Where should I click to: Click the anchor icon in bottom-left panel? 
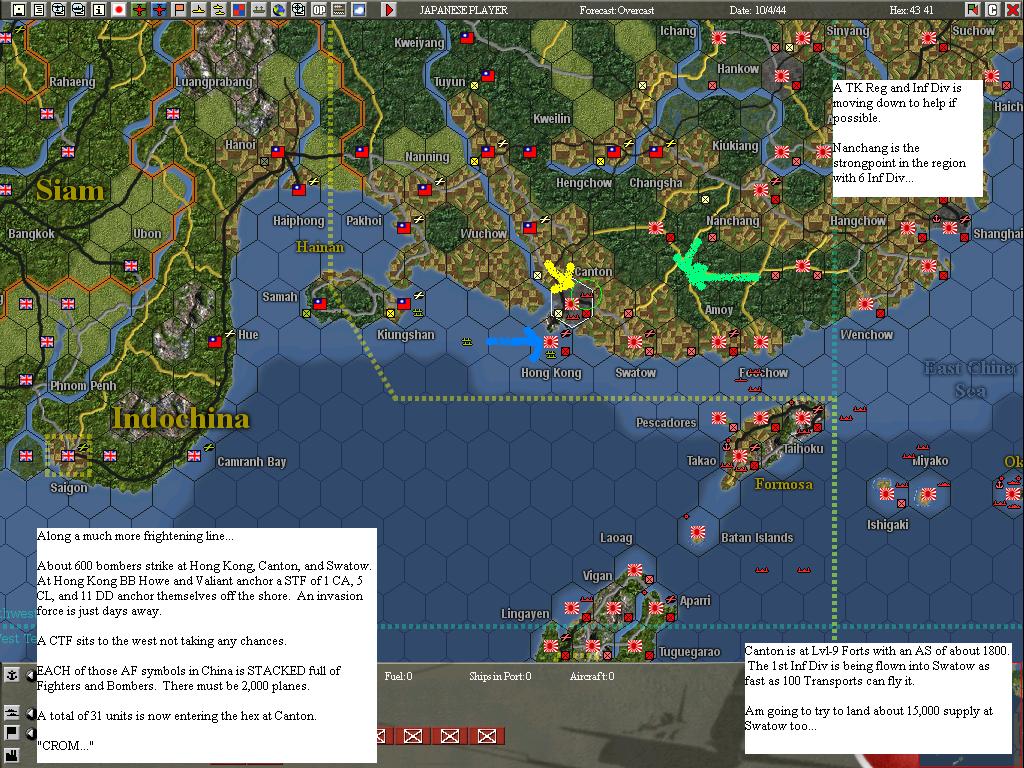11,675
